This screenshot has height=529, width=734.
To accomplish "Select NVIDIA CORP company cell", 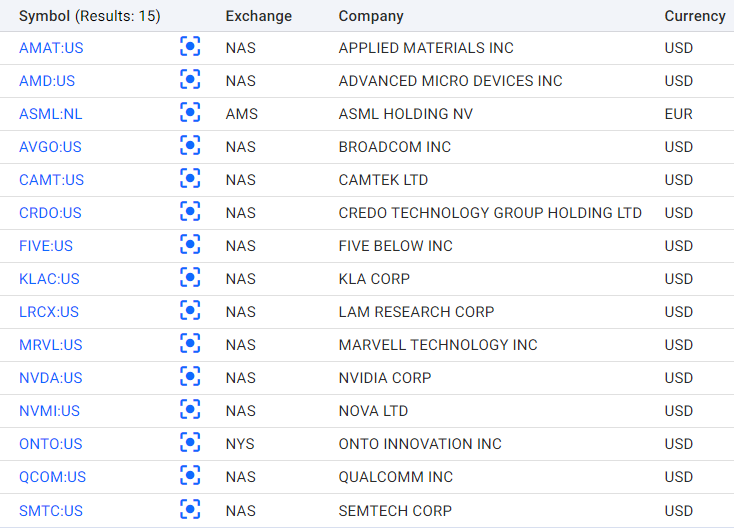I will [385, 378].
